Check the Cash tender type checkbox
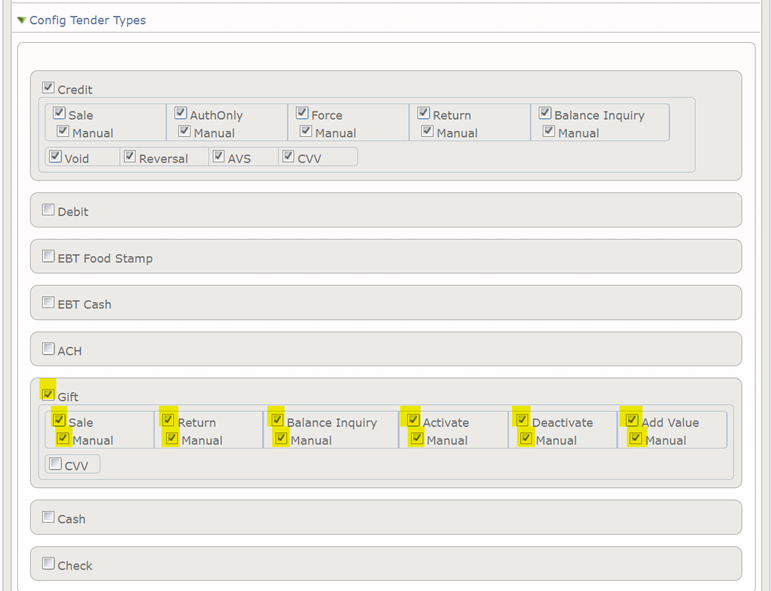Screen dimensions: 771x591 (48, 518)
